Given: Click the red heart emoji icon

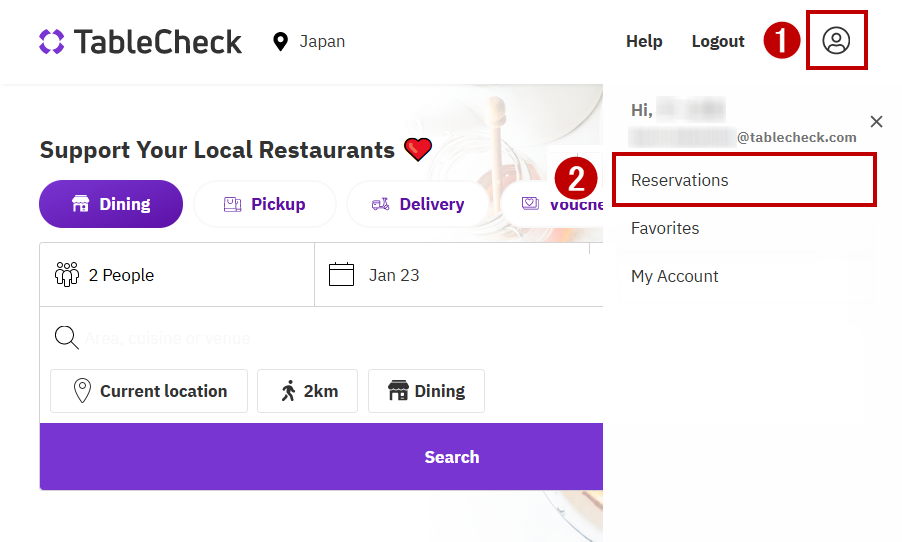Looking at the screenshot, I should point(418,150).
